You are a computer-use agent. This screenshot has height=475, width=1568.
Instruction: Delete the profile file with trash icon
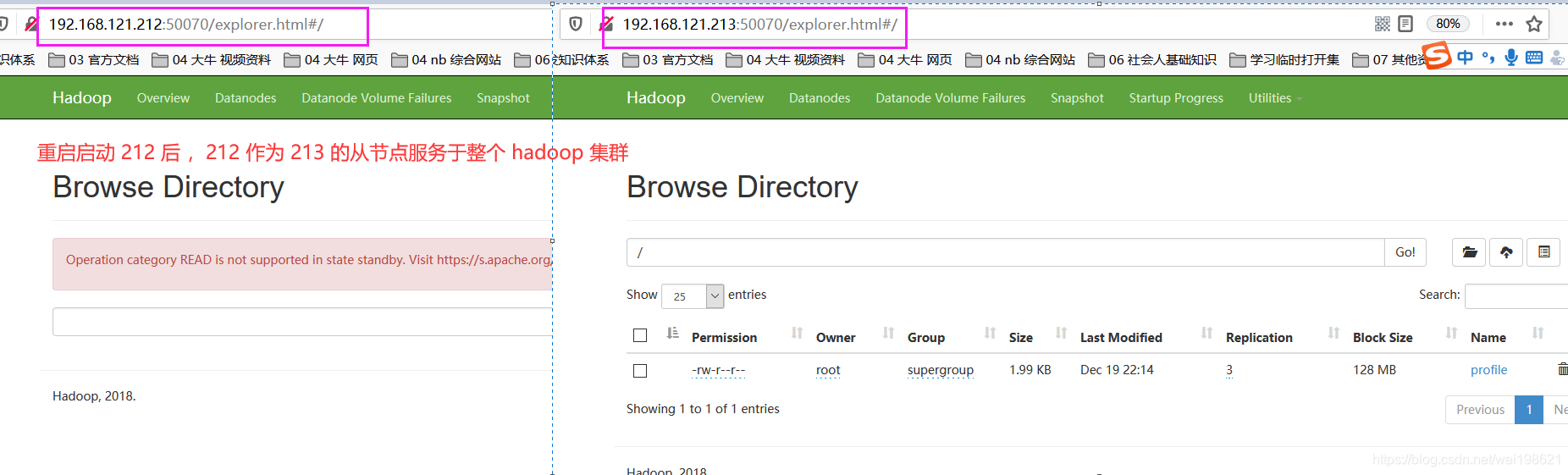(x=1563, y=369)
